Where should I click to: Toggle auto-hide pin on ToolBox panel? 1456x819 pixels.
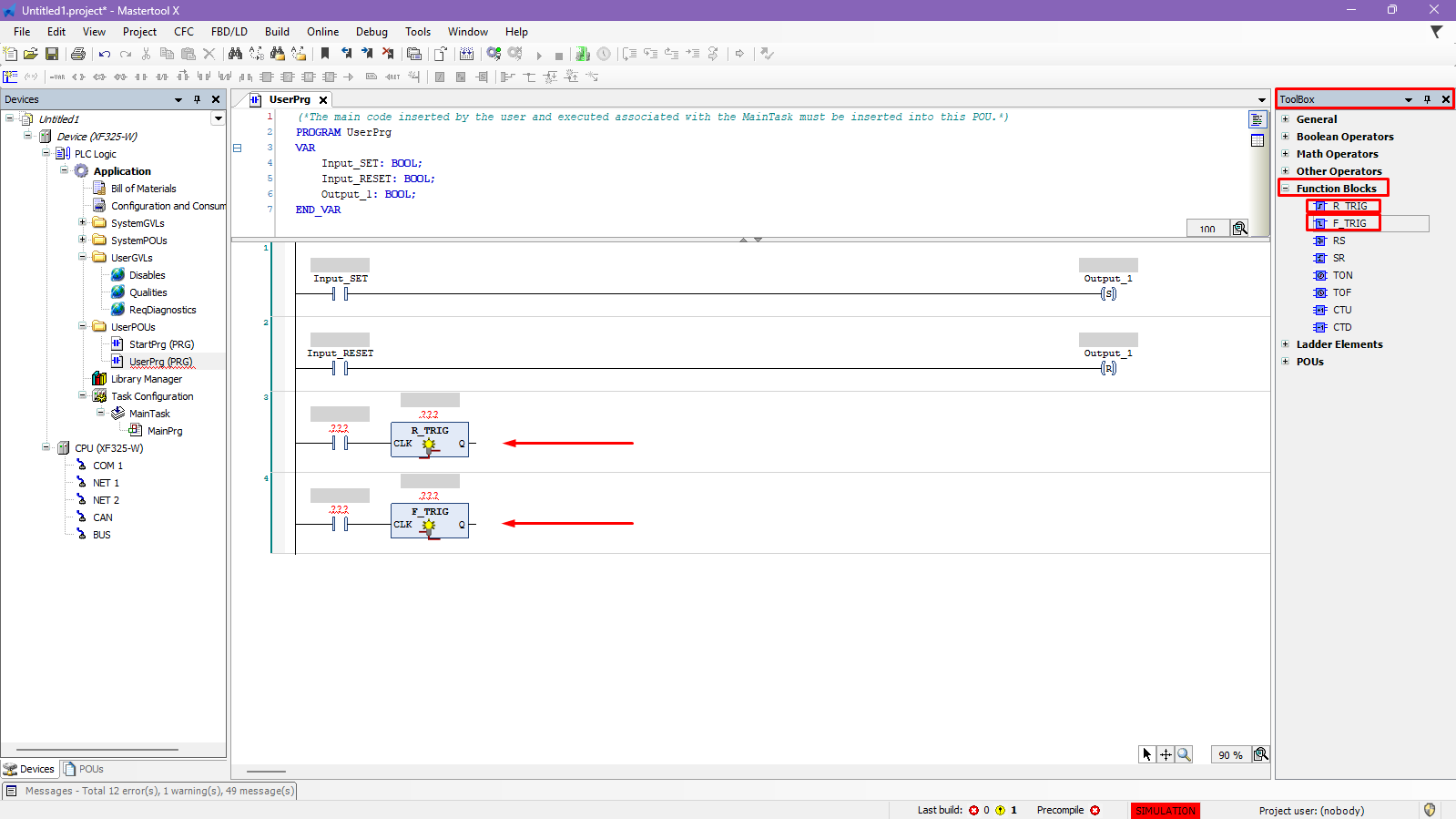(x=1427, y=99)
